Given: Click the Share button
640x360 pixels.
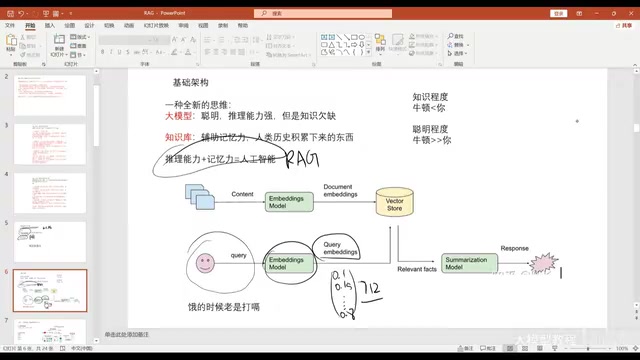Looking at the screenshot, I should pos(624,25).
